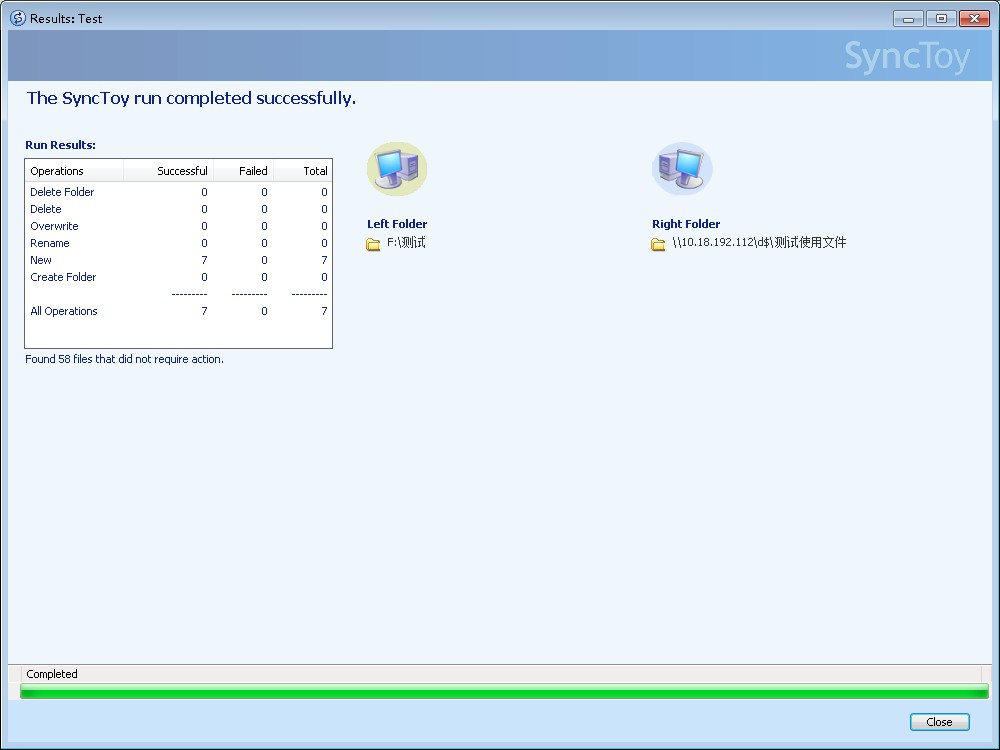This screenshot has width=1000, height=750.
Task: Click the Left Folder computer icon
Action: tap(397, 169)
